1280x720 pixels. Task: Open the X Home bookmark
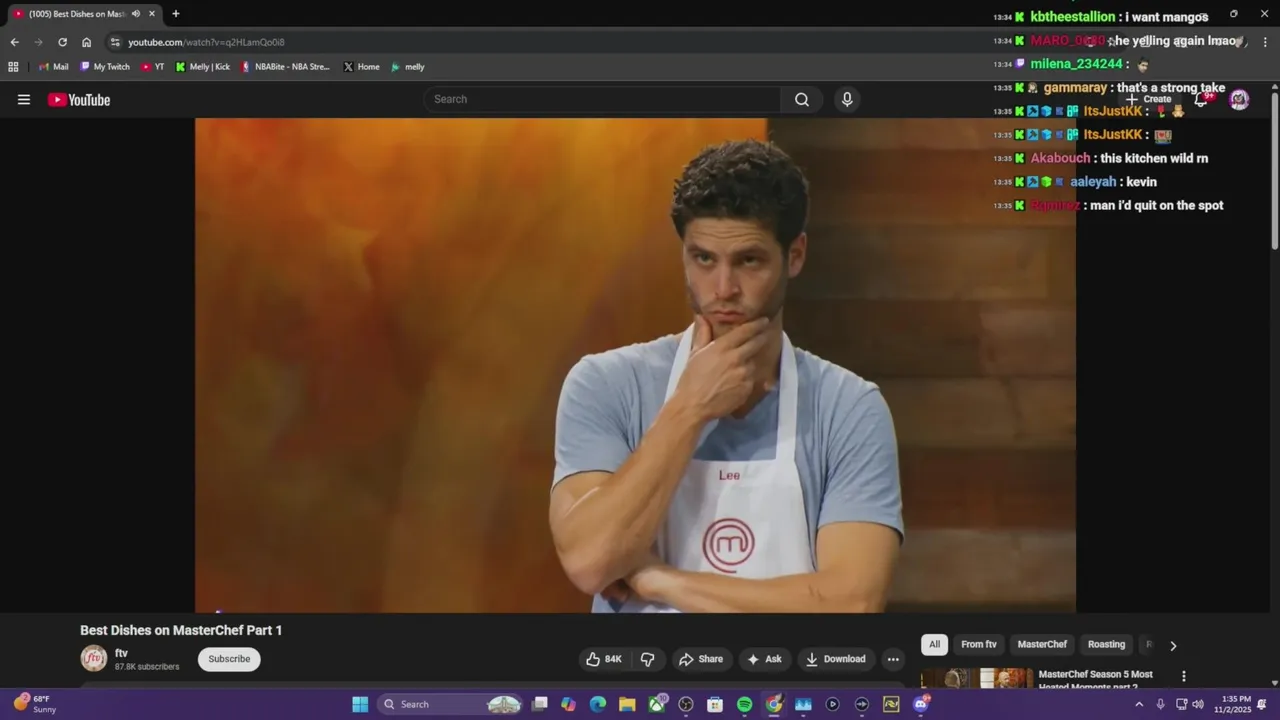[361, 67]
